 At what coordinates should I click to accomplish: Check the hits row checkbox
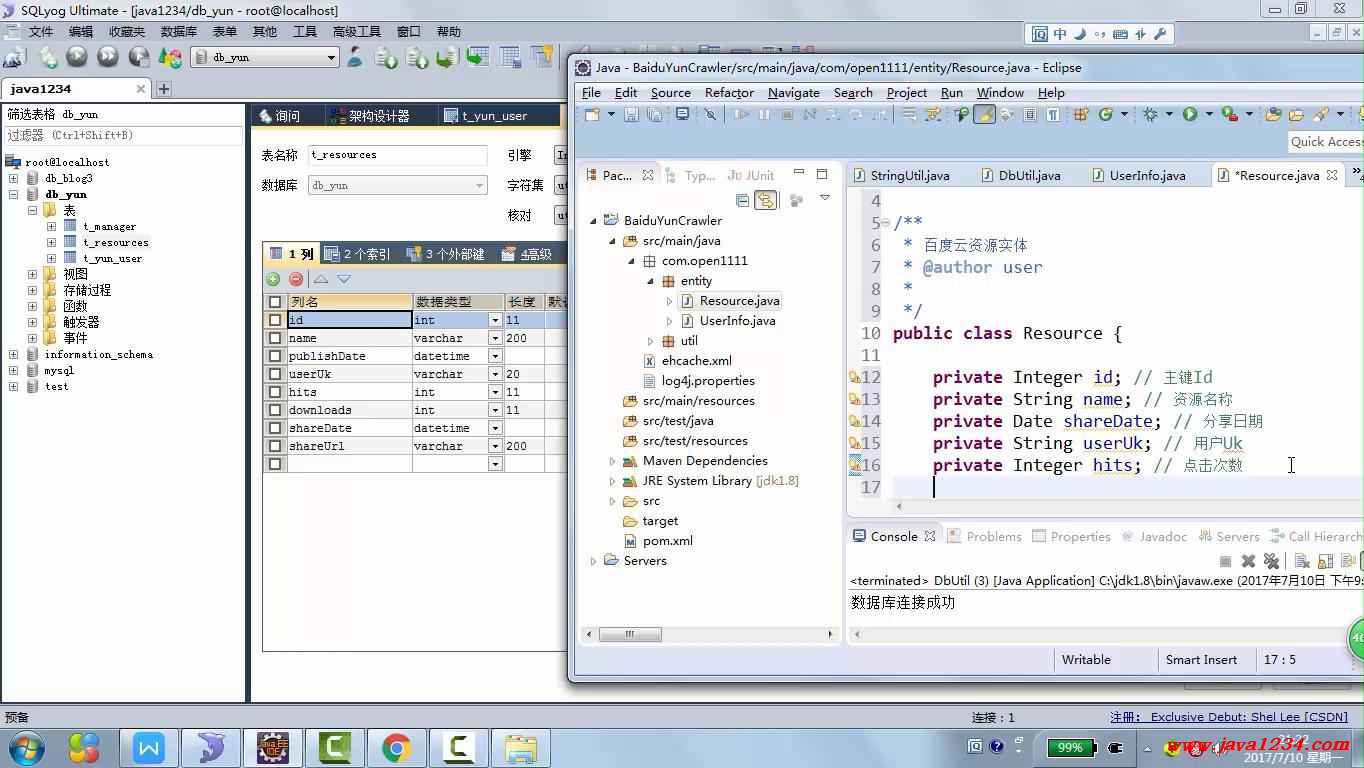tap(275, 392)
